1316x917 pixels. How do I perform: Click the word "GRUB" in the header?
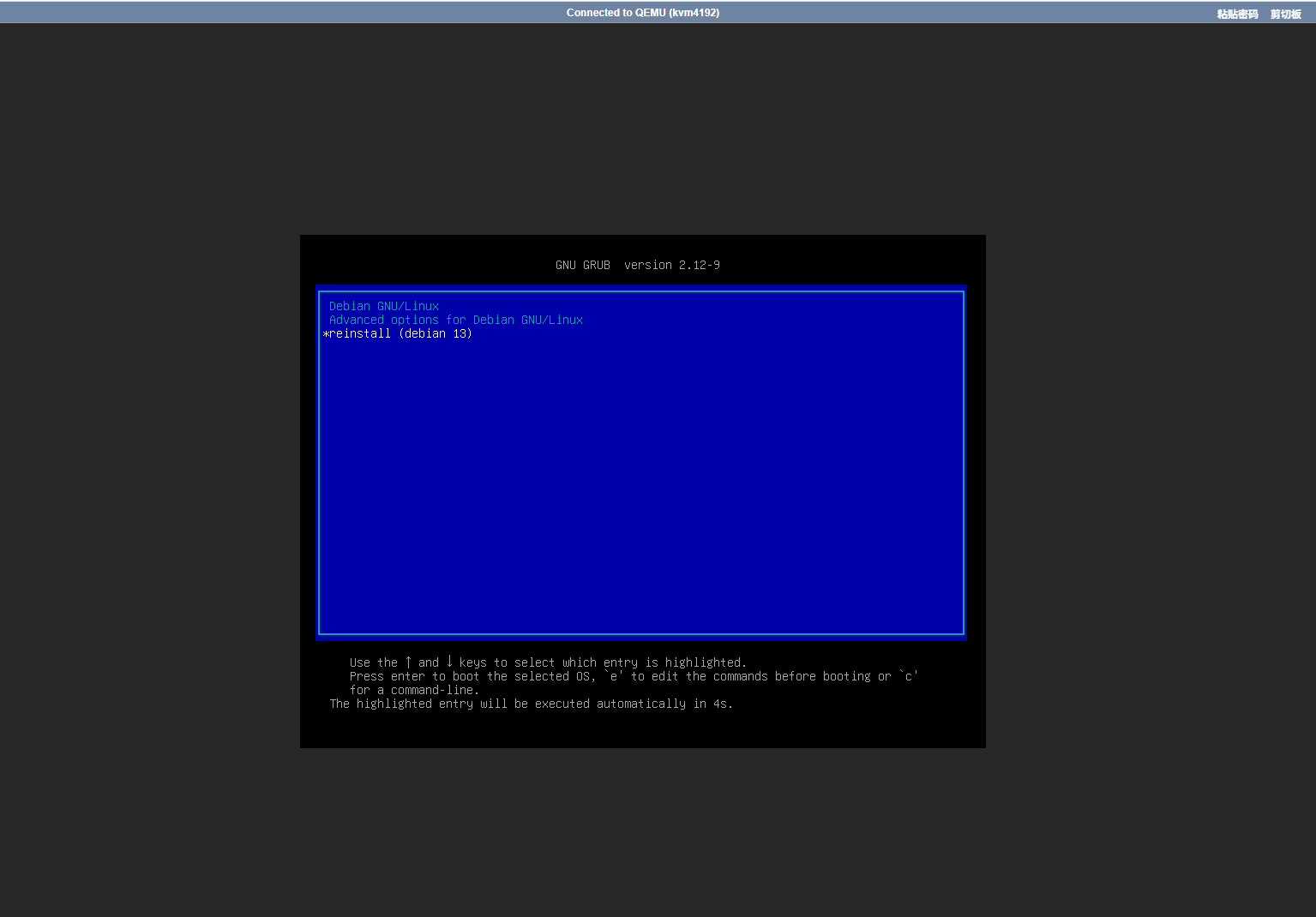(596, 265)
